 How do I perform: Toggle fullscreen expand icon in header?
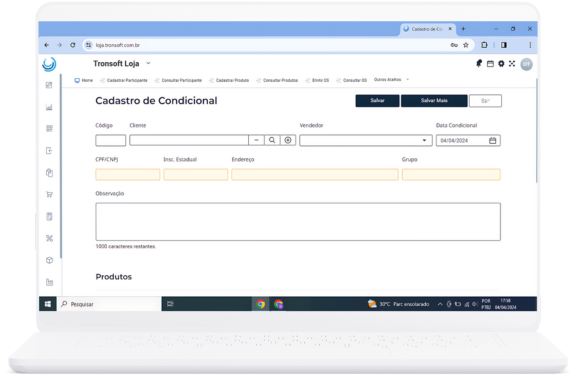click(512, 64)
